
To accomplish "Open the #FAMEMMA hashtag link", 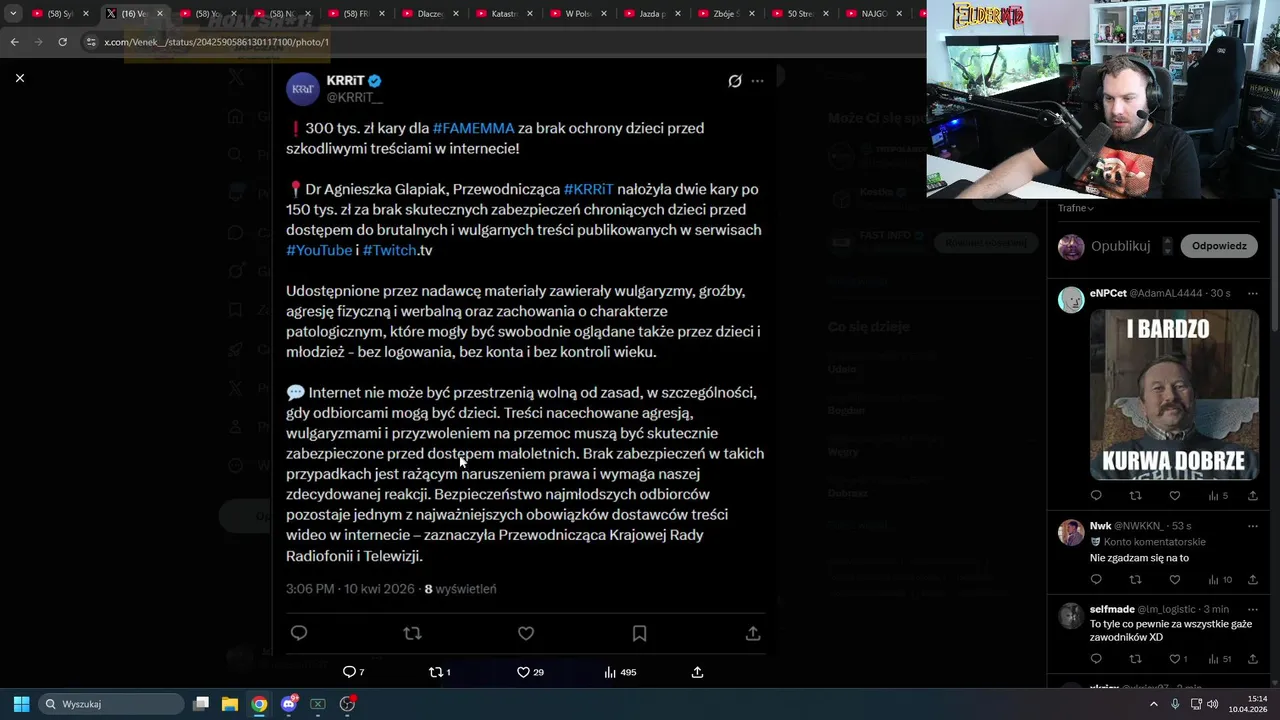I will [x=474, y=128].
